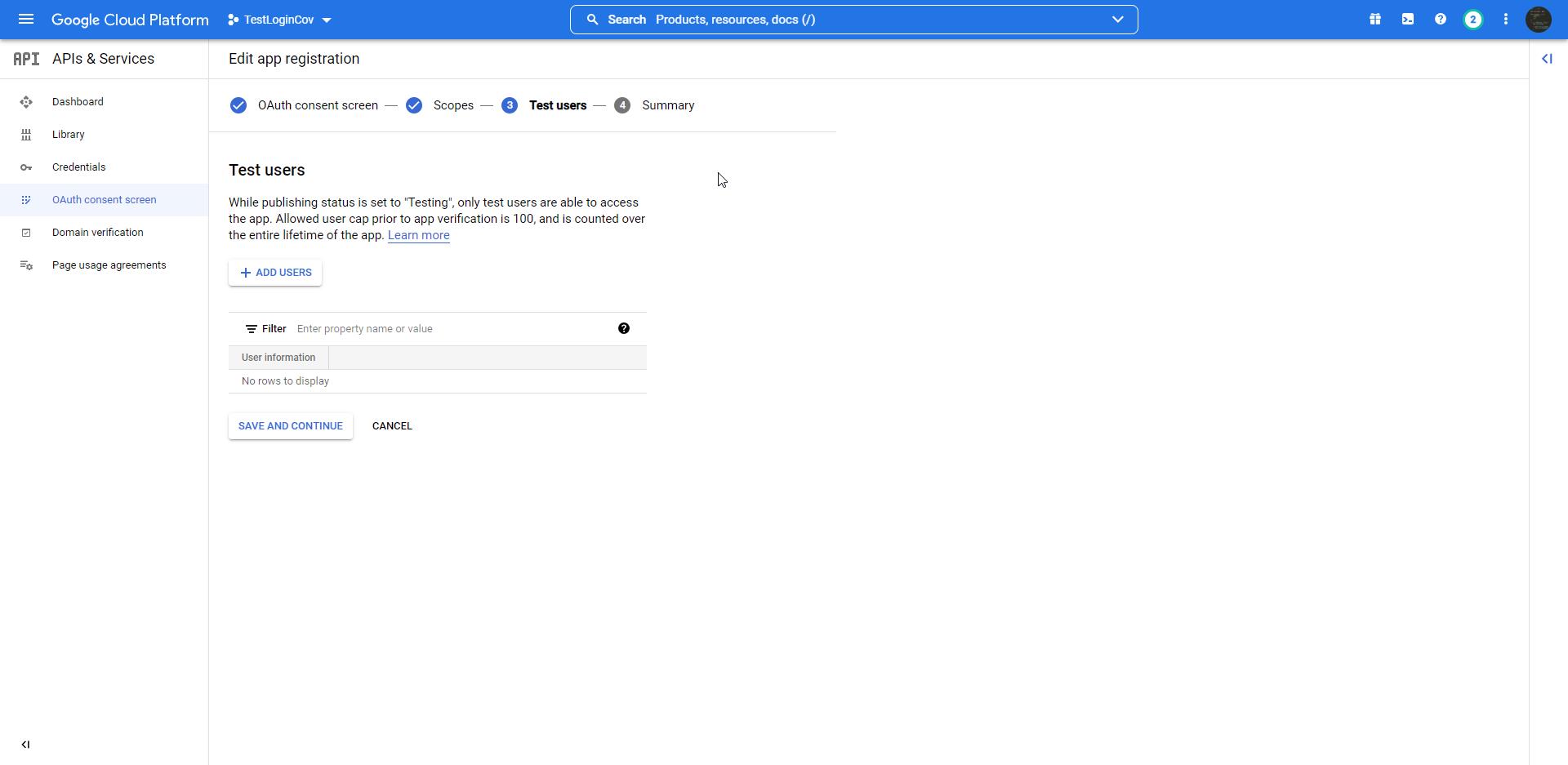The height and width of the screenshot is (765, 1568).
Task: Go to Summary step
Action: [x=668, y=105]
